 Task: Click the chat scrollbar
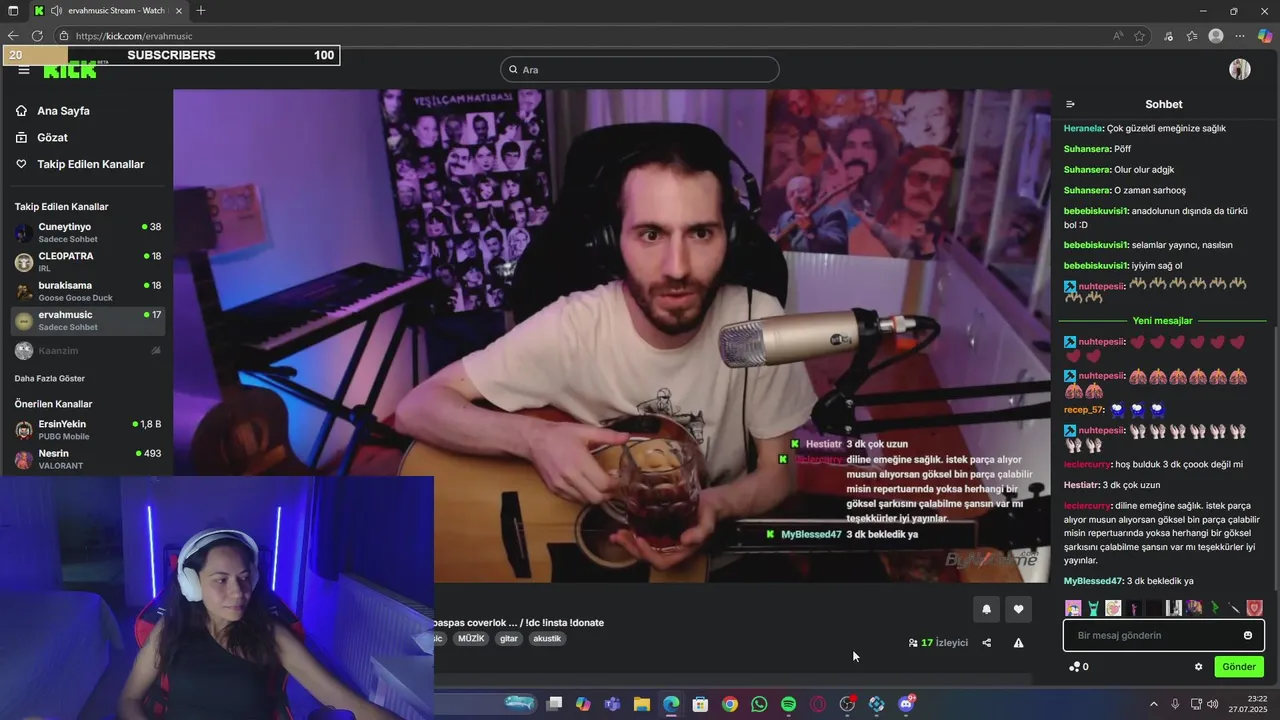(x=1275, y=460)
